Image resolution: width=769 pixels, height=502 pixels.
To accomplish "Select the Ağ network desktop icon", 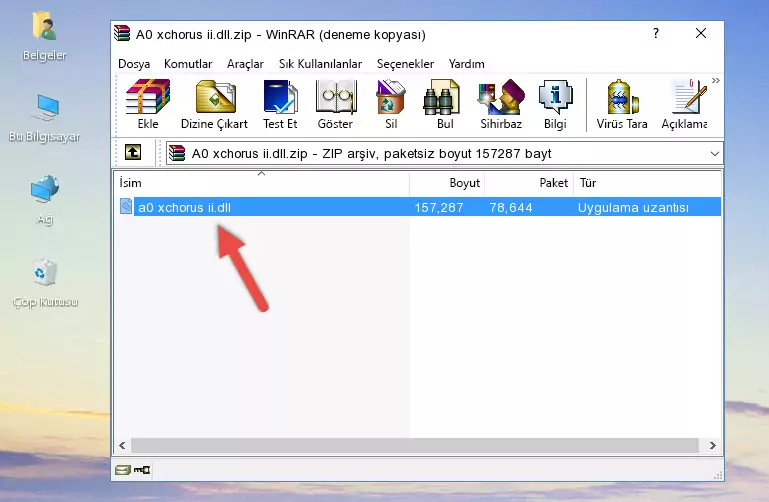I will point(45,199).
